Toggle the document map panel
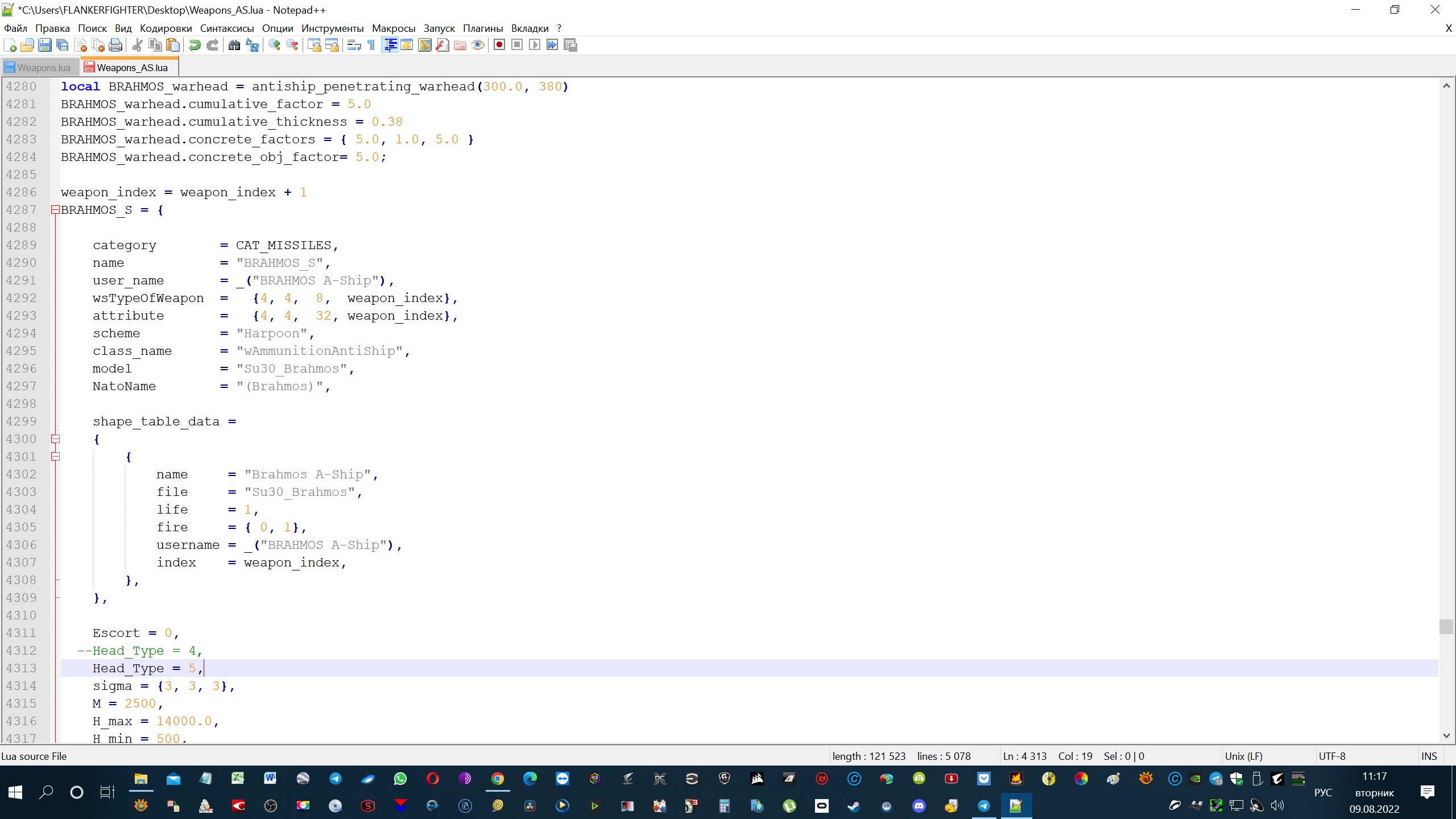The width and height of the screenshot is (1456, 819). point(424,45)
